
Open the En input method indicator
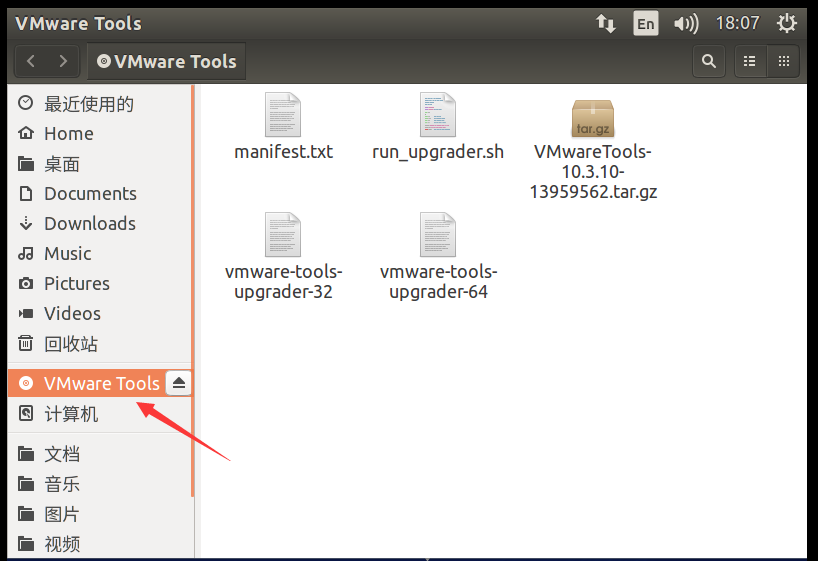[646, 23]
